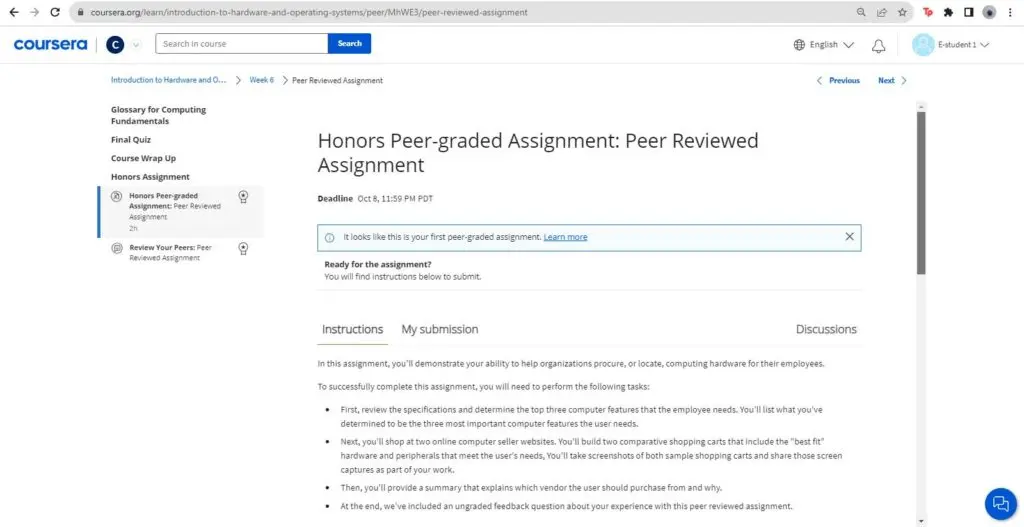Open the red Tp extension icon
1024x527 pixels.
(928, 12)
